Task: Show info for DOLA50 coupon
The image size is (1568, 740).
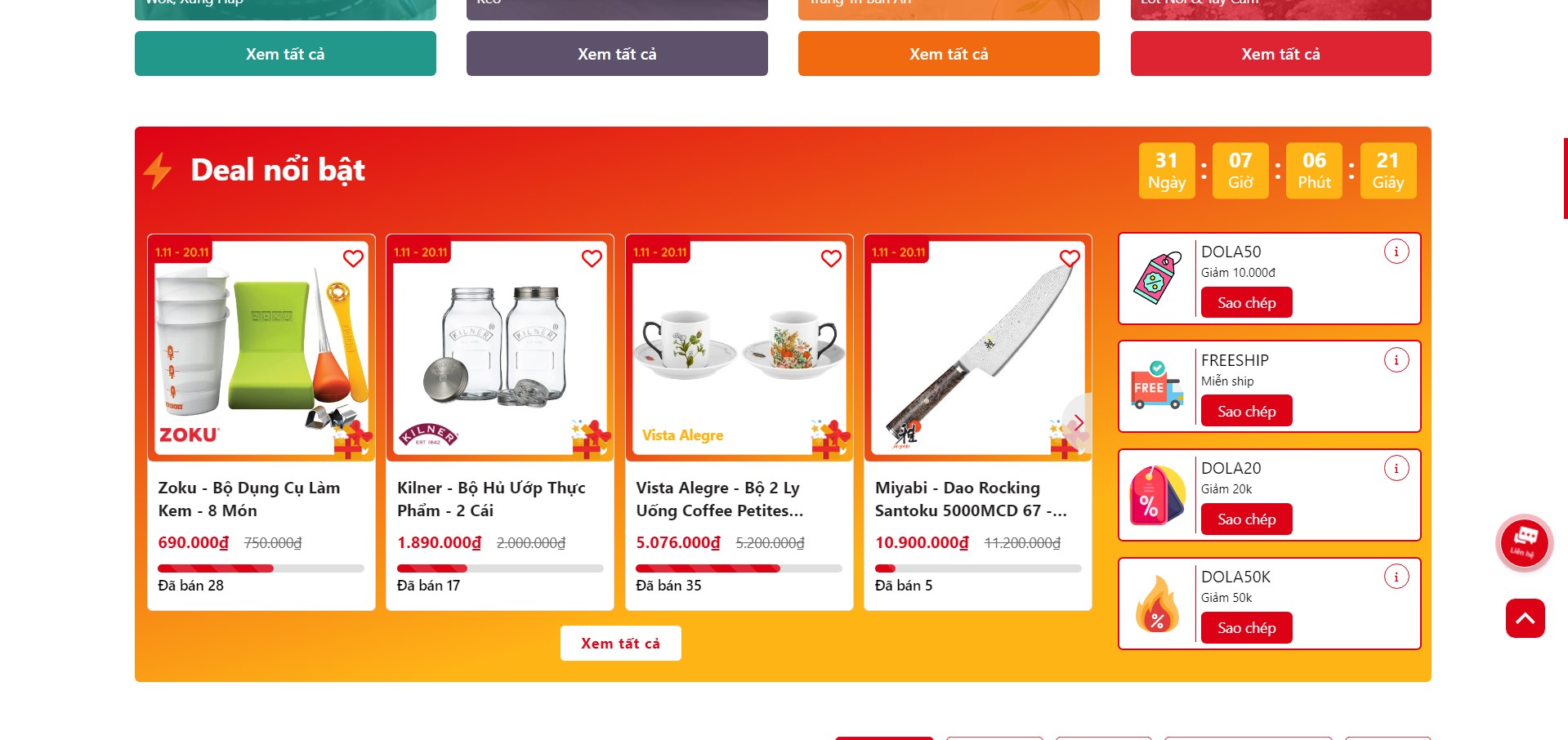Action: coord(1396,252)
